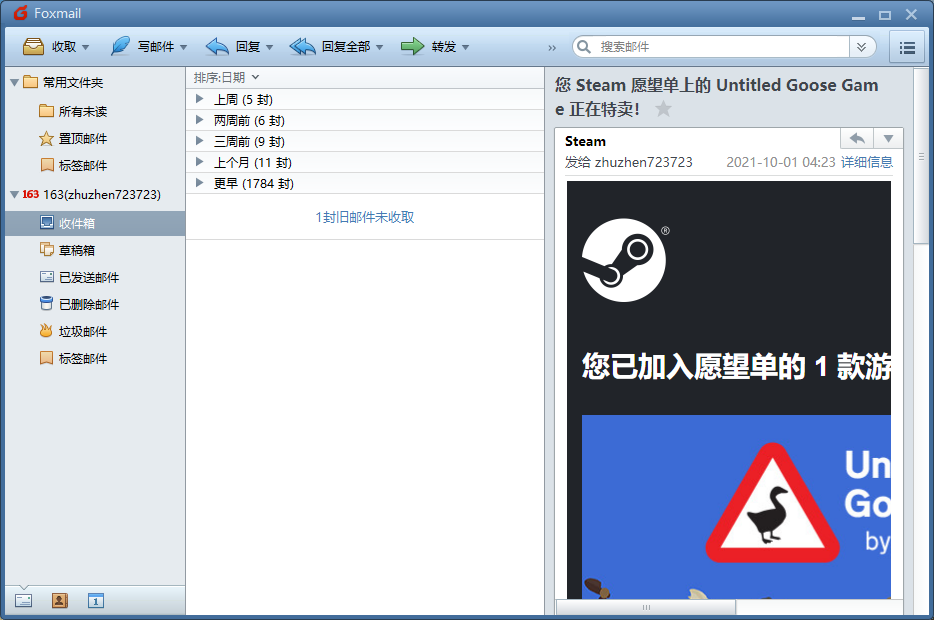Open the 已删除邮件 trash folder
This screenshot has width=934, height=620.
pos(95,304)
